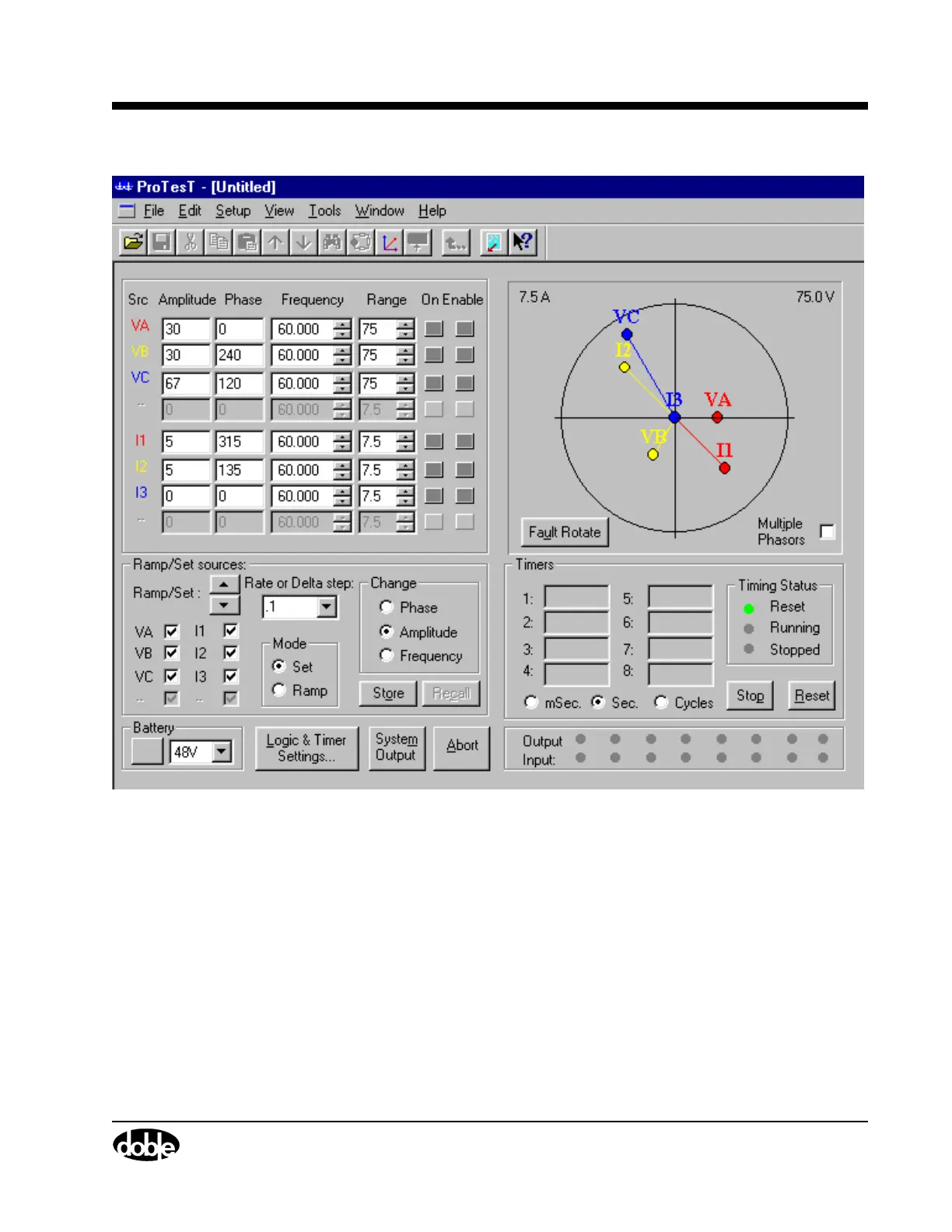Select the Cycles timer units option
The image size is (952, 1232).
click(x=661, y=702)
